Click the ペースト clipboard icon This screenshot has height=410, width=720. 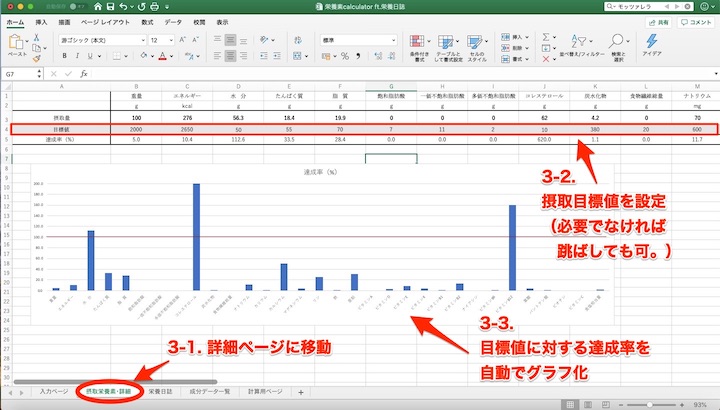coord(16,42)
